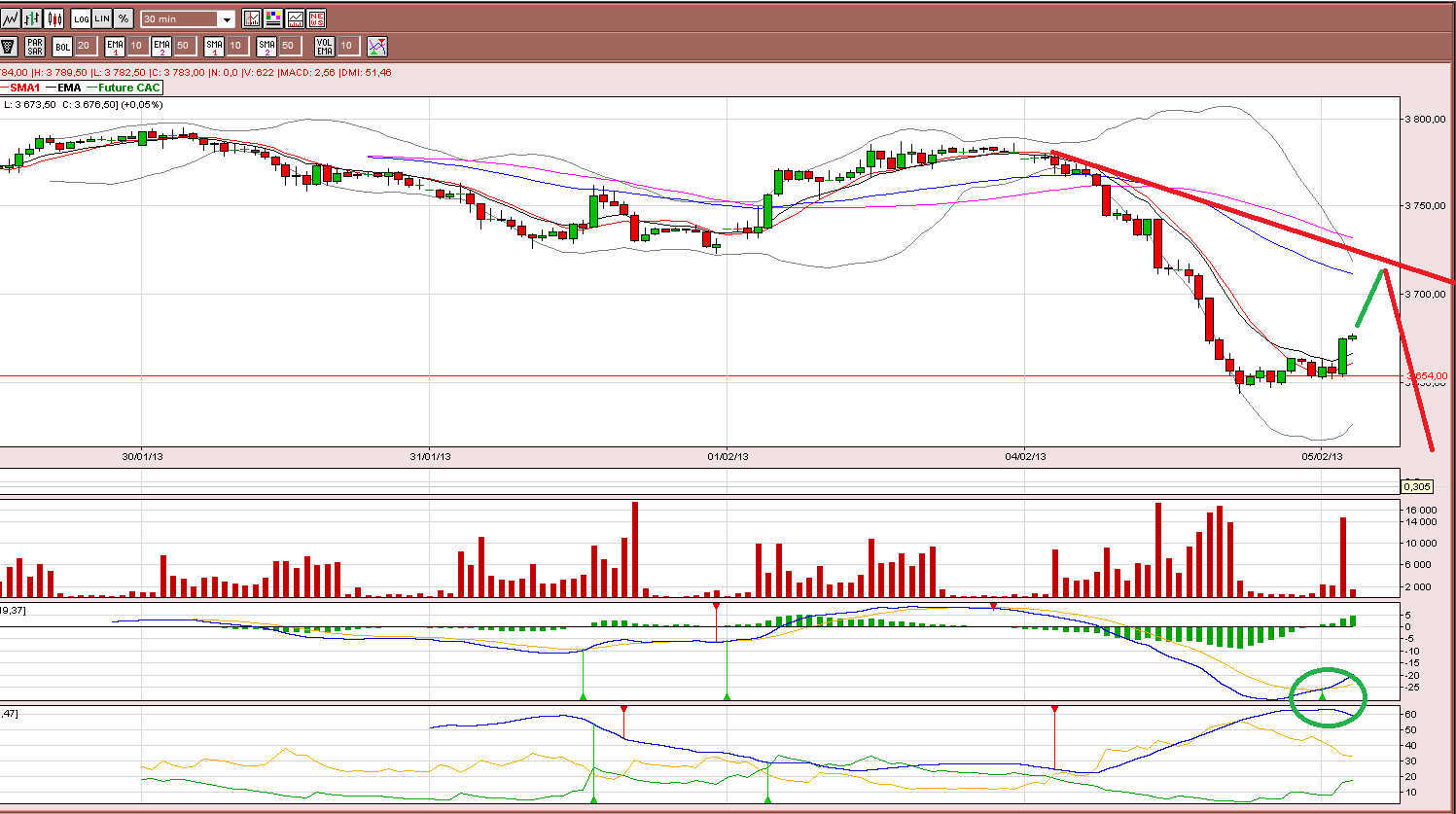The image size is (1456, 814).
Task: Toggle the SMA 1 indicator
Action: [214, 46]
